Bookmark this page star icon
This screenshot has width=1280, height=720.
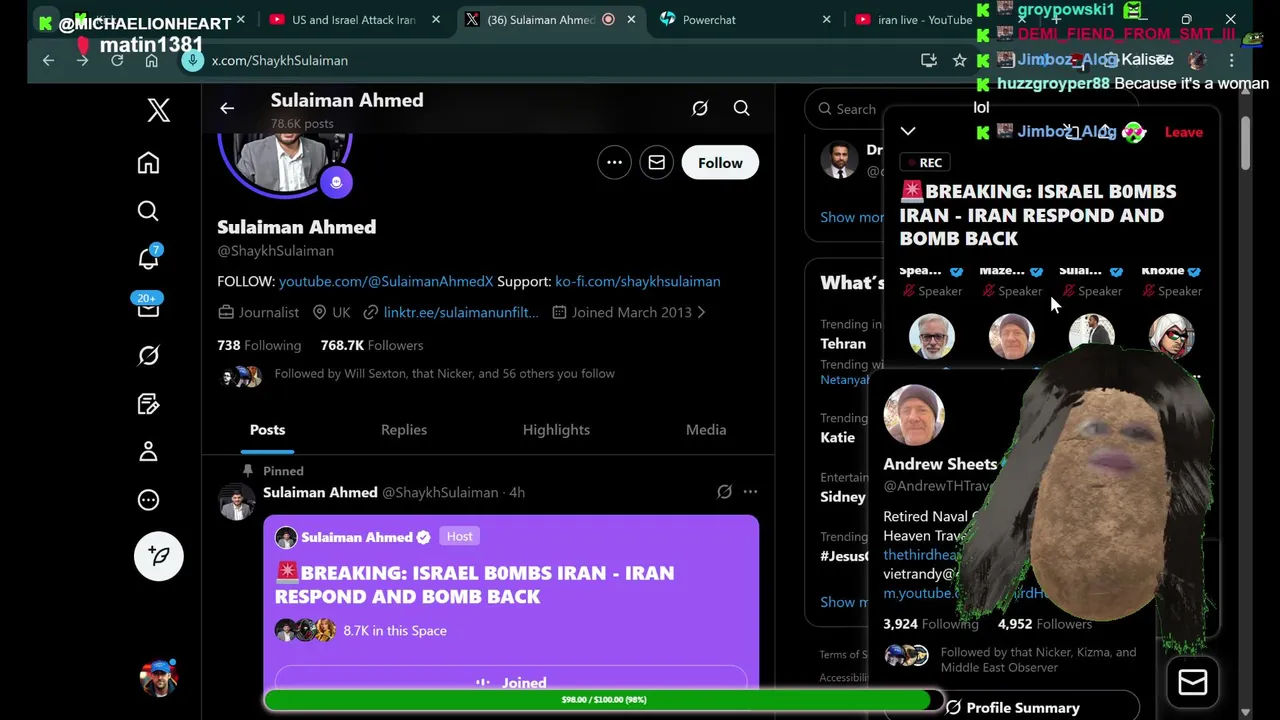tap(960, 60)
